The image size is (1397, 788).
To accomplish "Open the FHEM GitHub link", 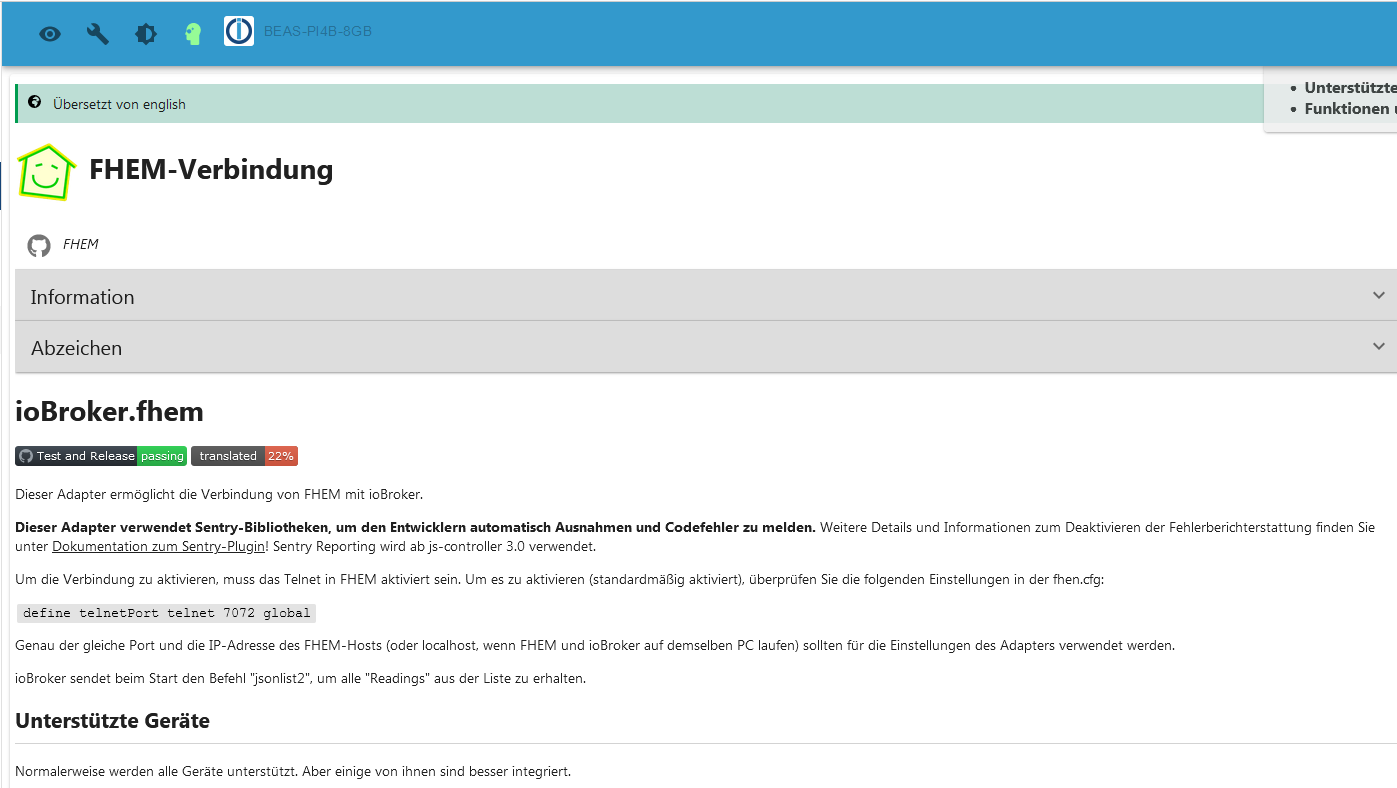I will pos(81,244).
